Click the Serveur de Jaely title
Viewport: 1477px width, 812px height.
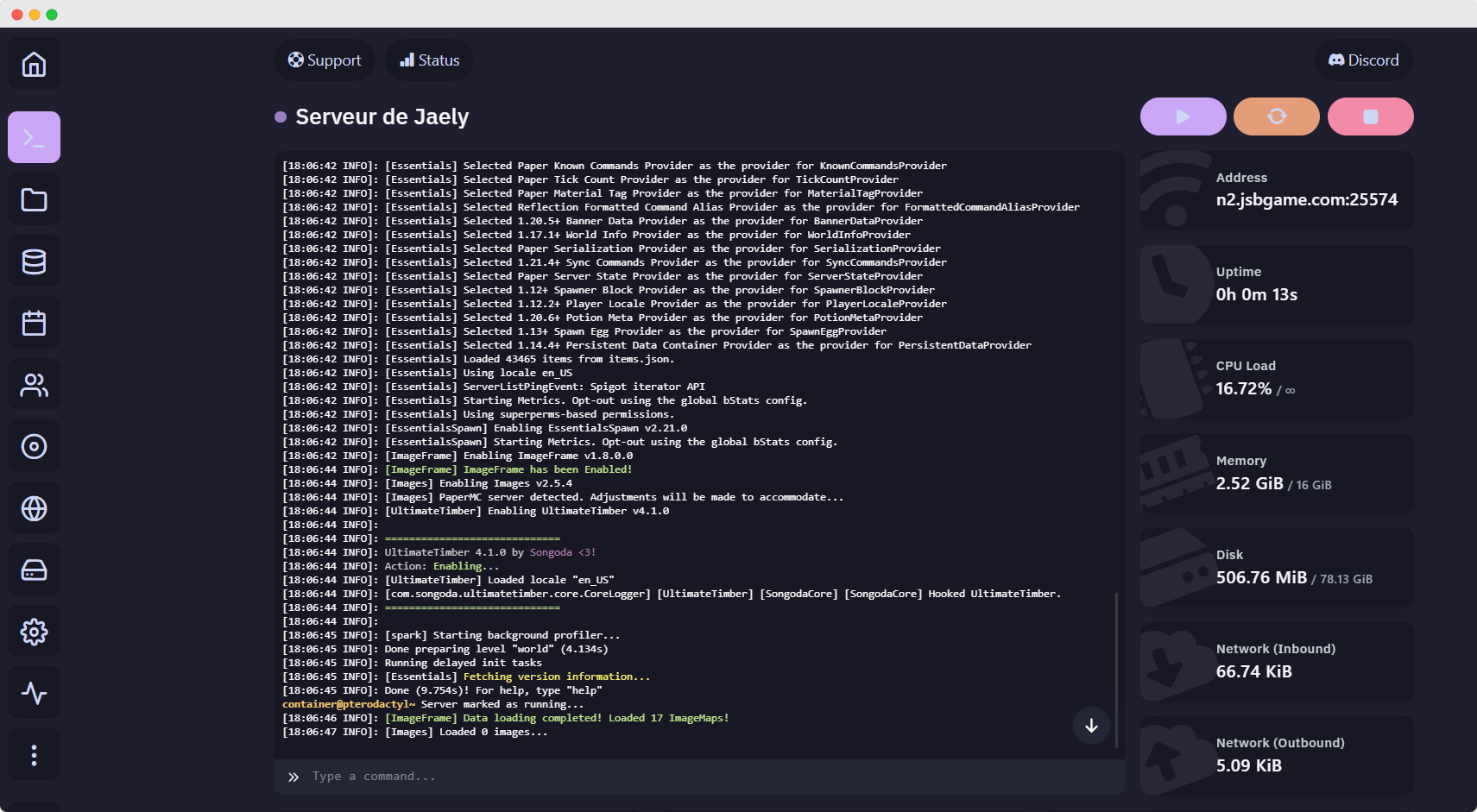point(382,116)
